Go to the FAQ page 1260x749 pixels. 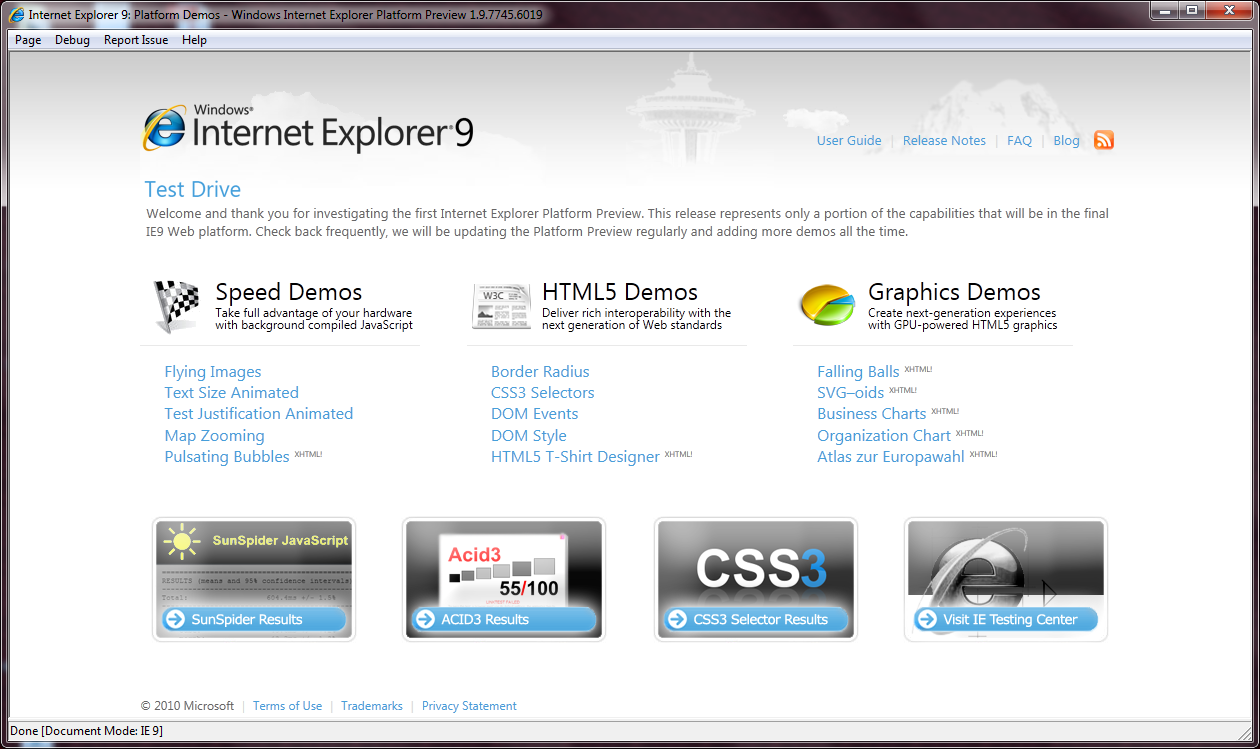(1019, 141)
